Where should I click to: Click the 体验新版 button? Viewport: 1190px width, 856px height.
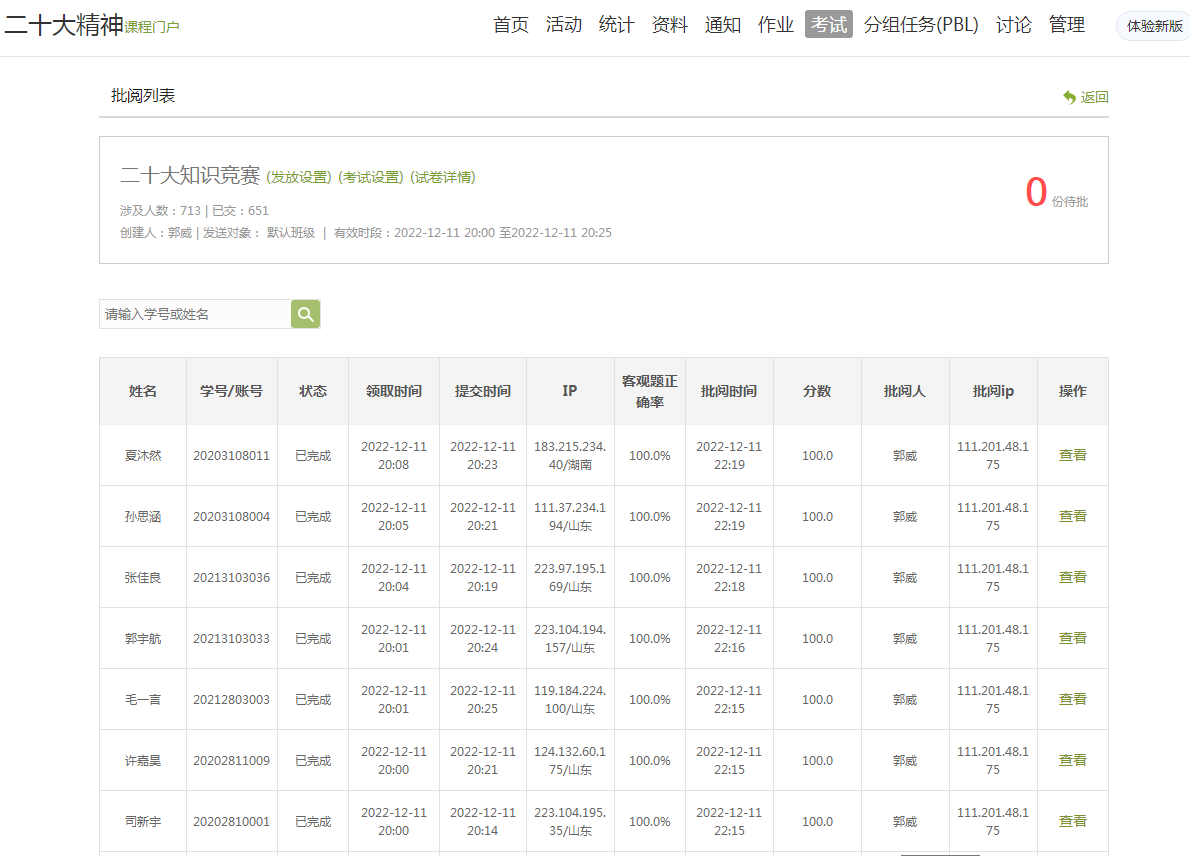pyautogui.click(x=1151, y=25)
